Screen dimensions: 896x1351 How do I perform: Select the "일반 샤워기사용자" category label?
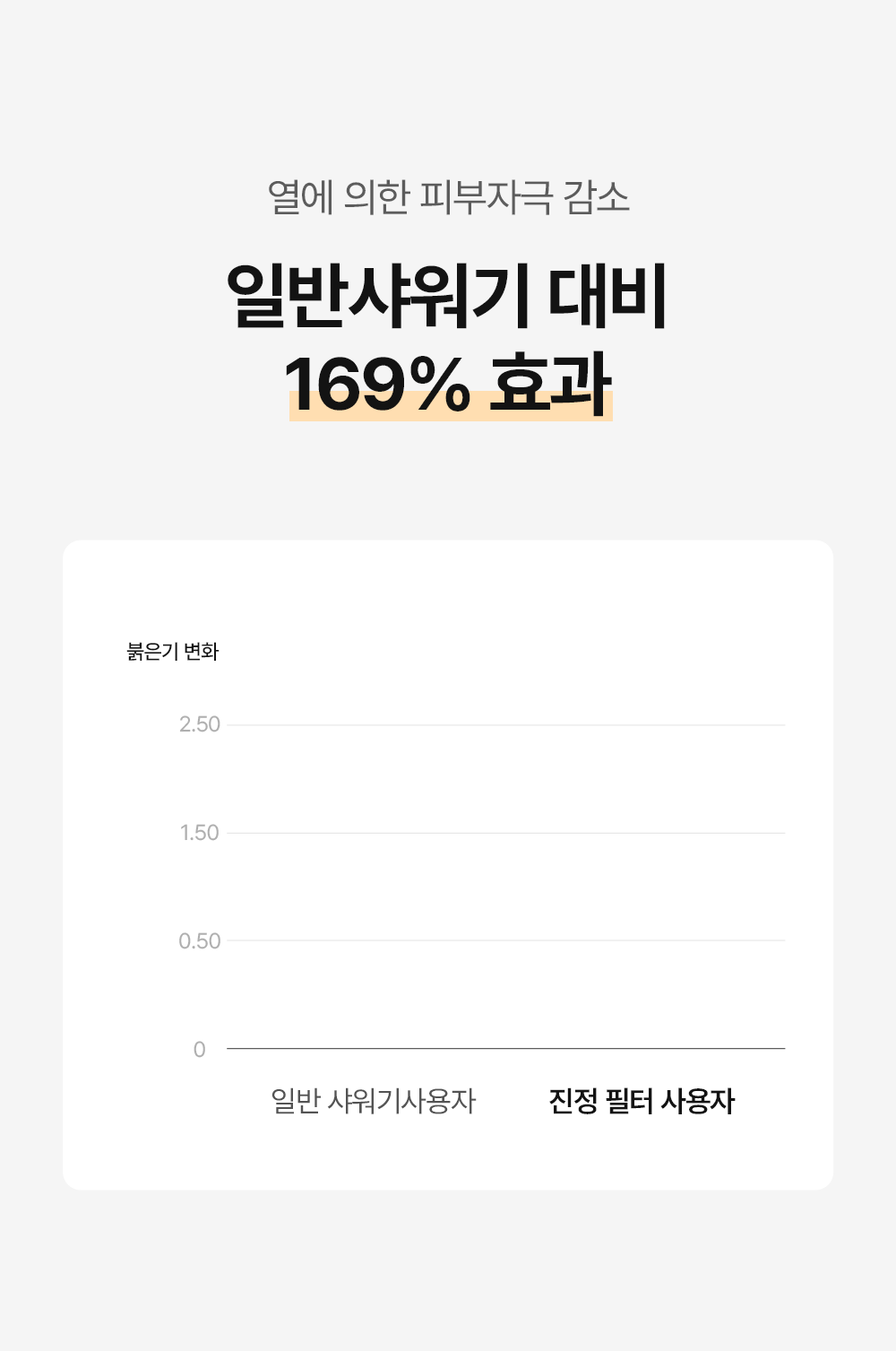pyautogui.click(x=373, y=1101)
